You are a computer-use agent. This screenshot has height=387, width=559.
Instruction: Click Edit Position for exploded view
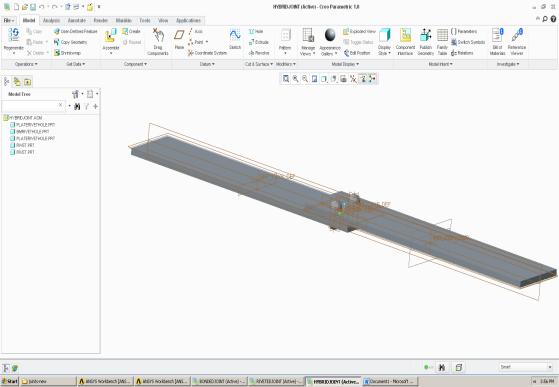pos(357,53)
